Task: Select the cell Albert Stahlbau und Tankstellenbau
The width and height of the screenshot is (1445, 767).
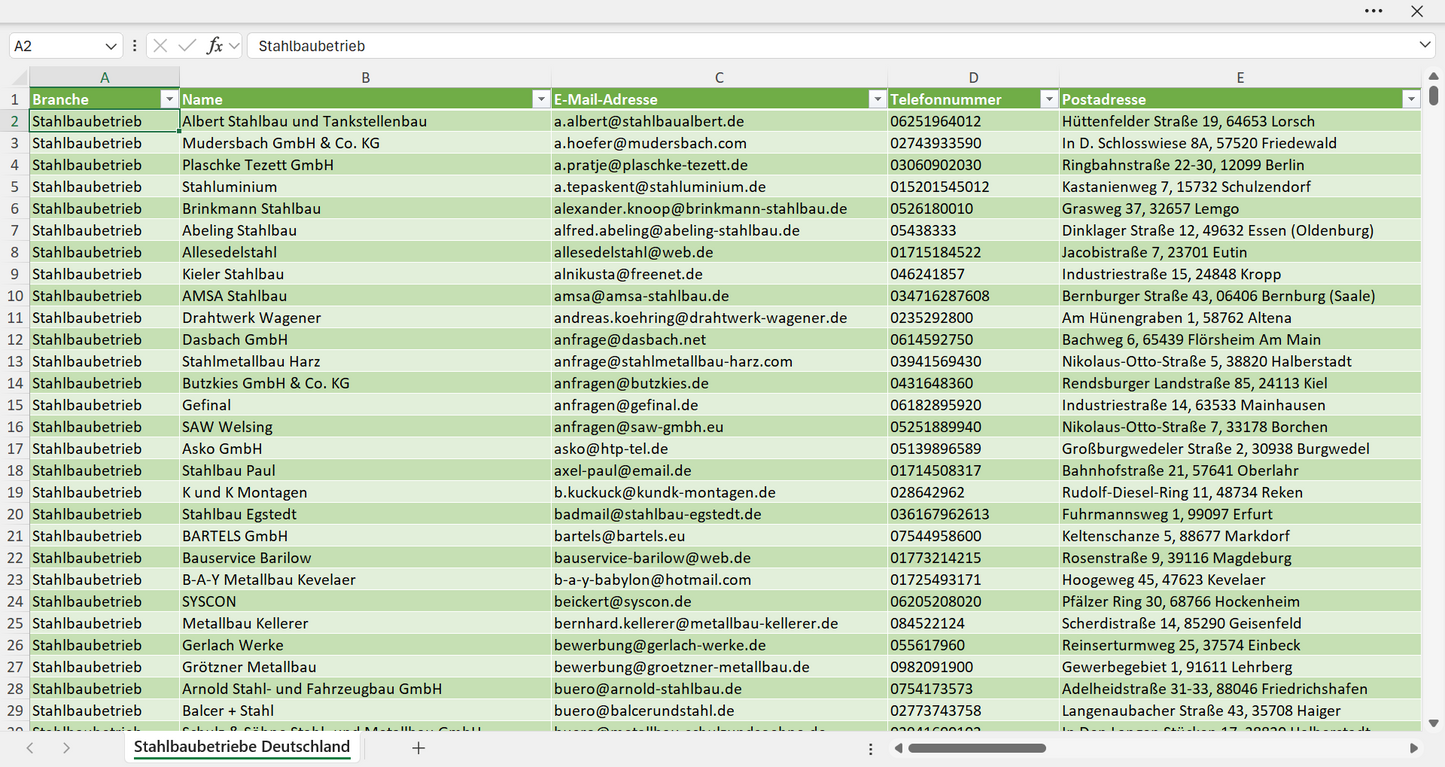Action: click(x=365, y=121)
